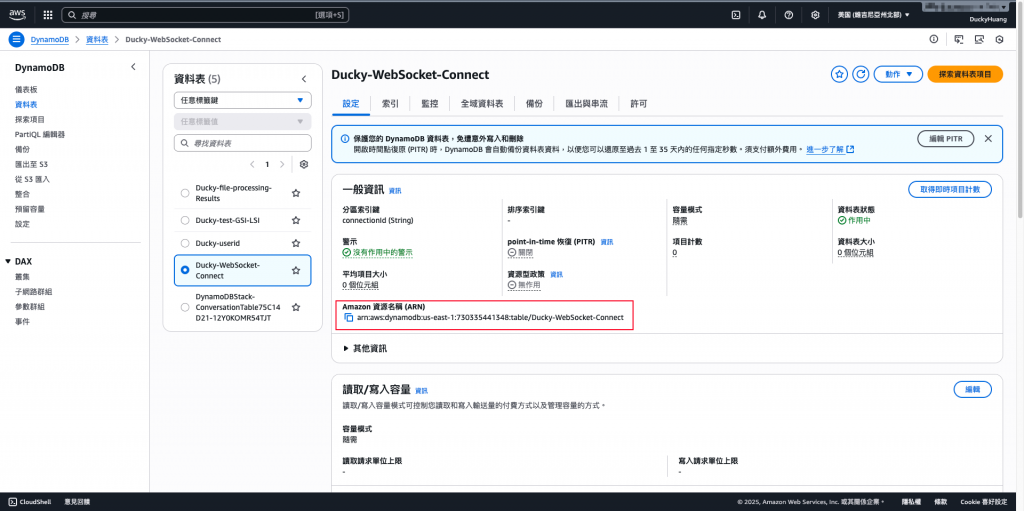Focus the AWS top search field
The width and height of the screenshot is (1024, 511).
click(206, 14)
